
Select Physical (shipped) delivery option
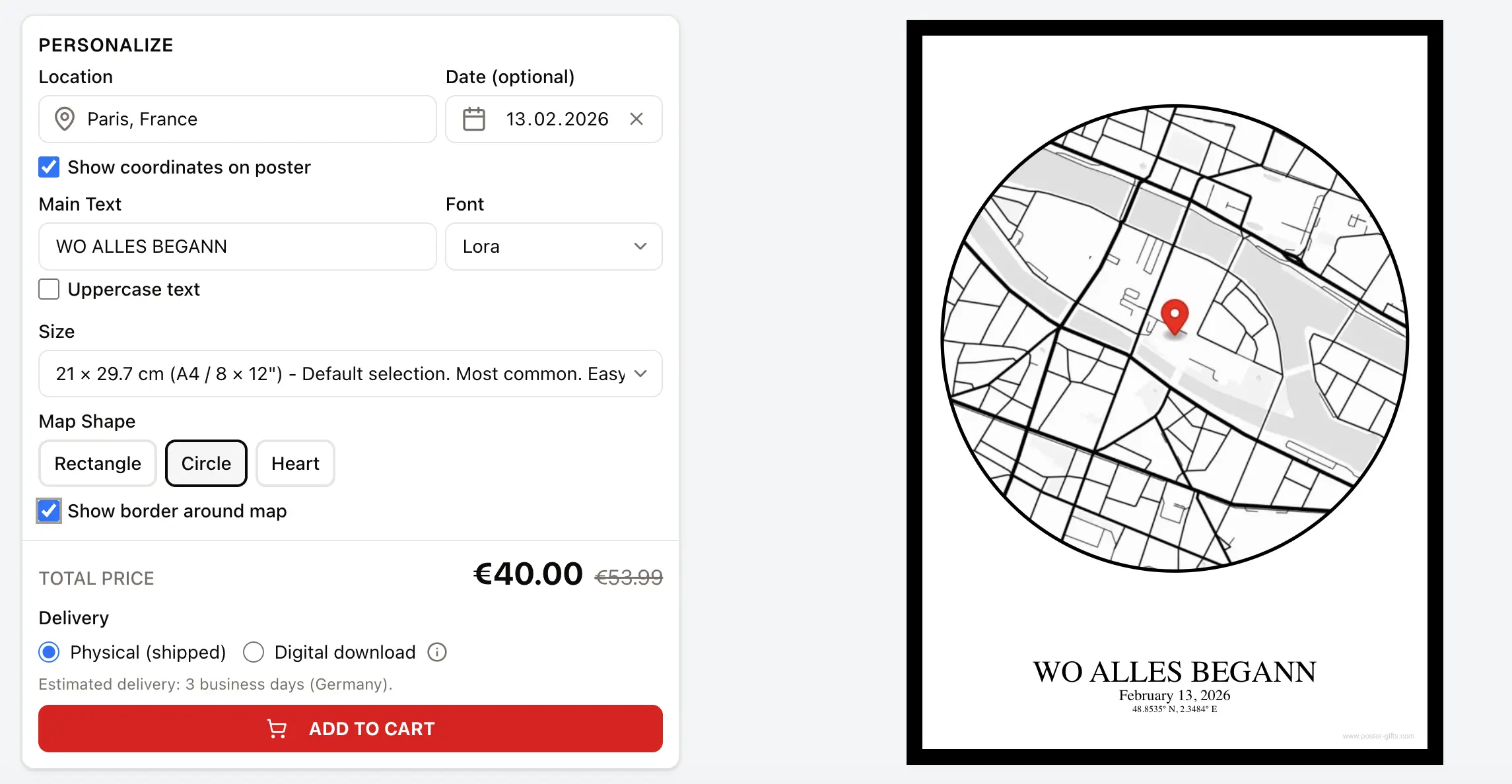[x=49, y=653]
